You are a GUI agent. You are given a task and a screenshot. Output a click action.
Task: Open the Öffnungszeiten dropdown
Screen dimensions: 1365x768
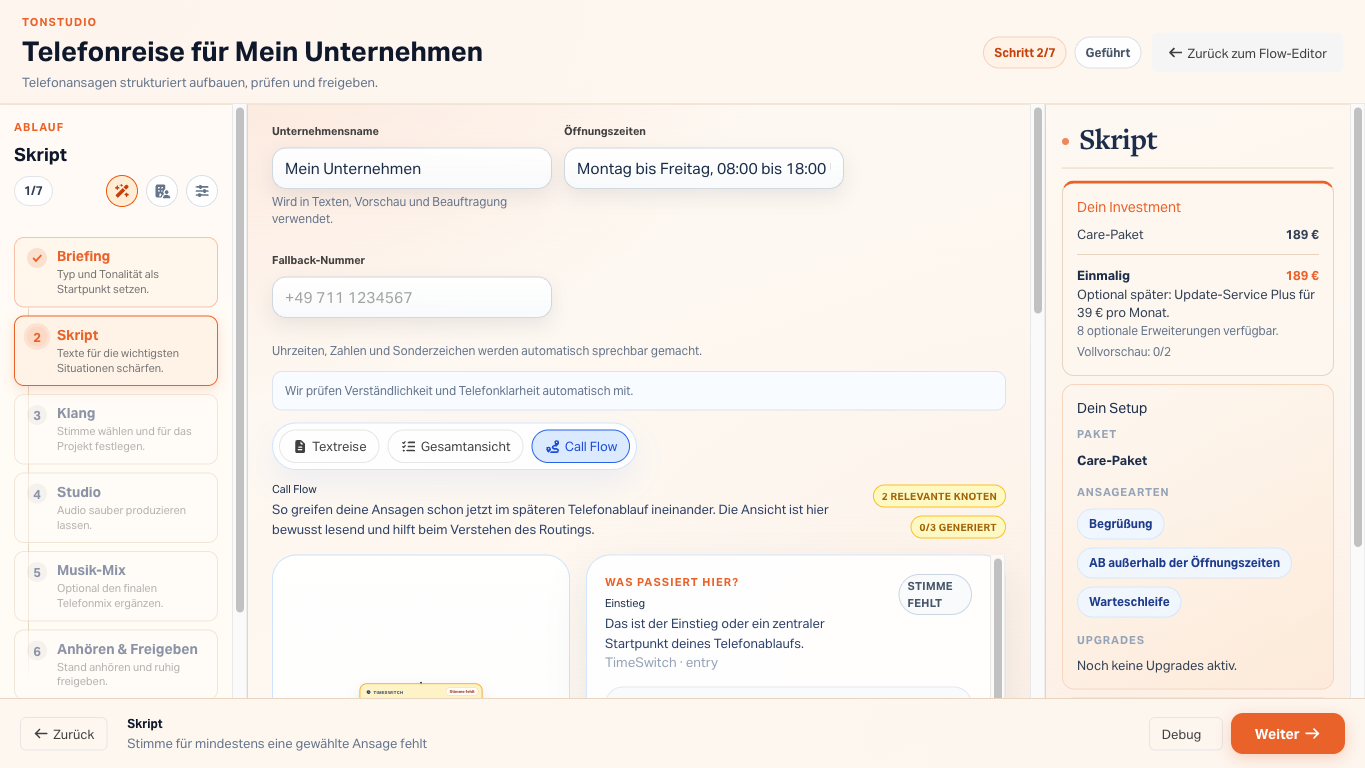coord(703,168)
